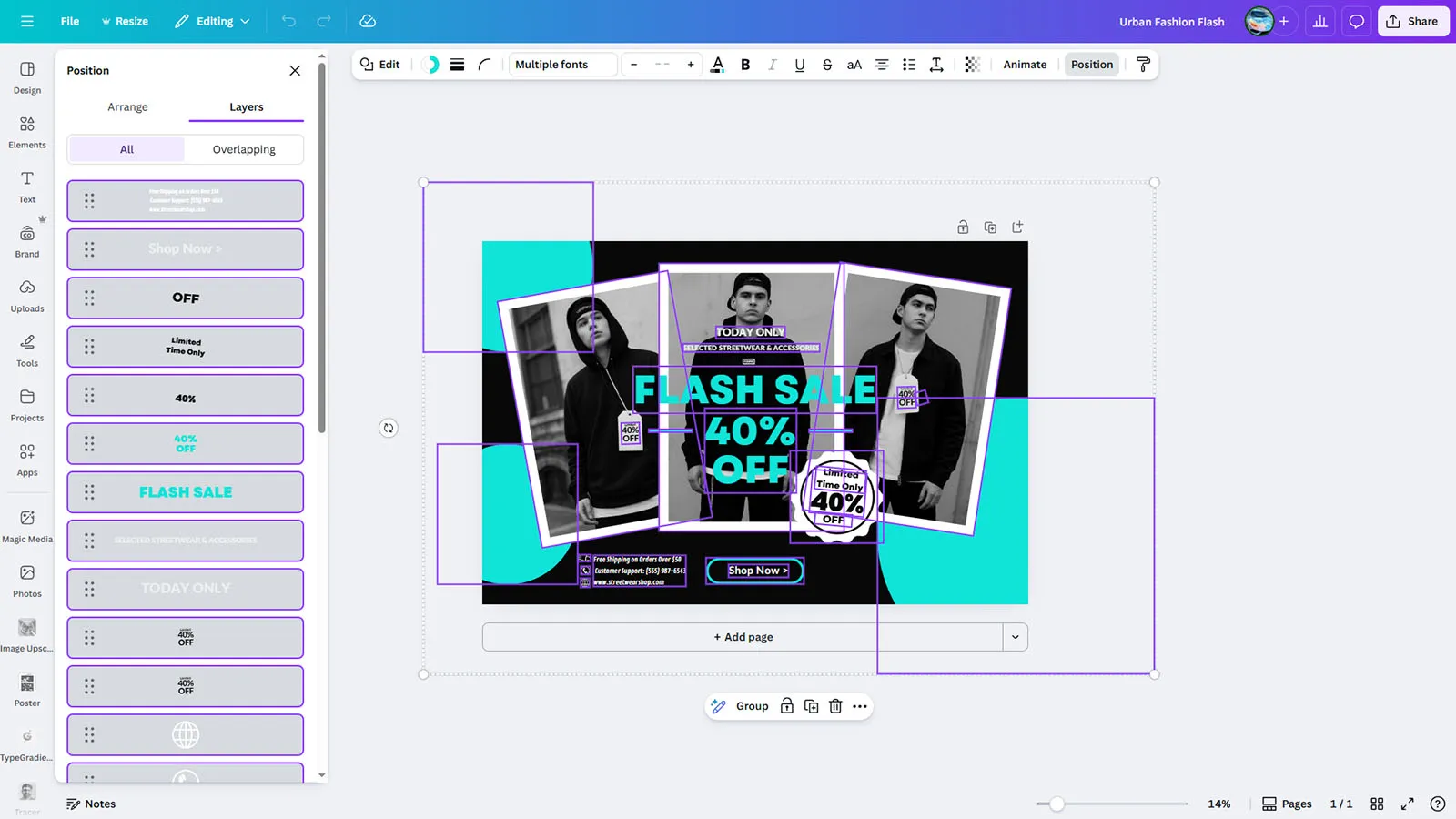Open the comments speech bubble icon
The image size is (1456, 819).
(x=1356, y=22)
